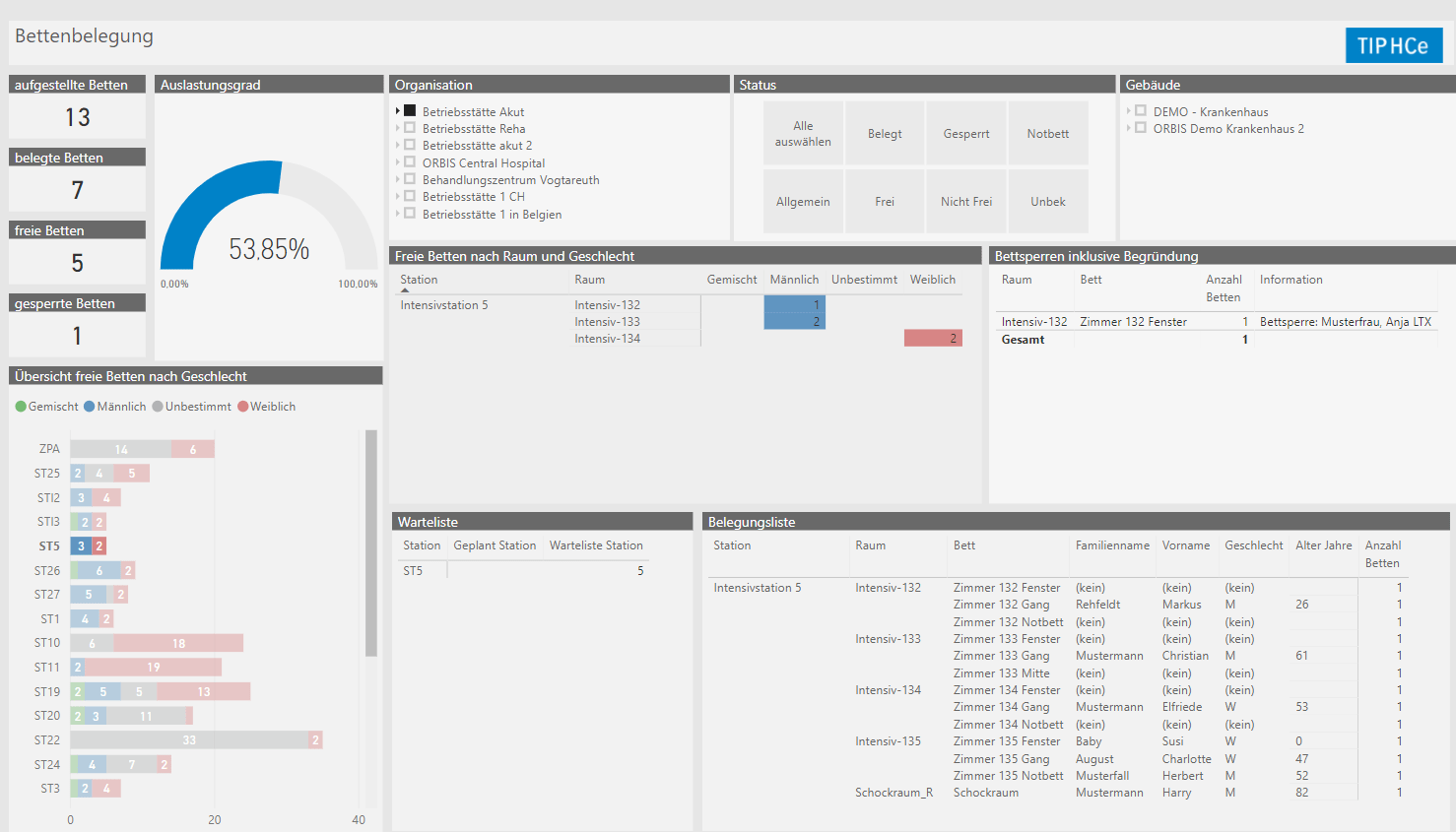Sort Warteliste by Geplant Station column
Image resolution: width=1456 pixels, height=832 pixels.
pos(495,545)
